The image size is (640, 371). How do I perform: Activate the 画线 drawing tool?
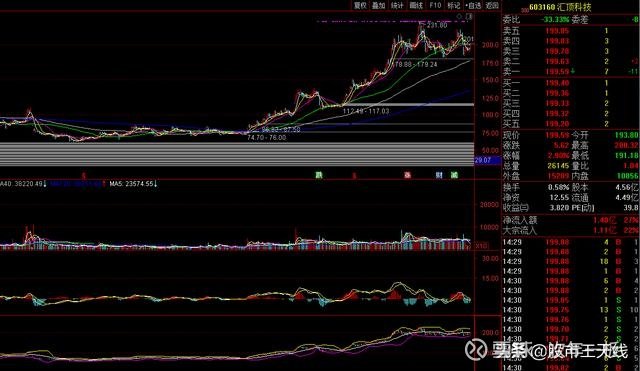(416, 5)
